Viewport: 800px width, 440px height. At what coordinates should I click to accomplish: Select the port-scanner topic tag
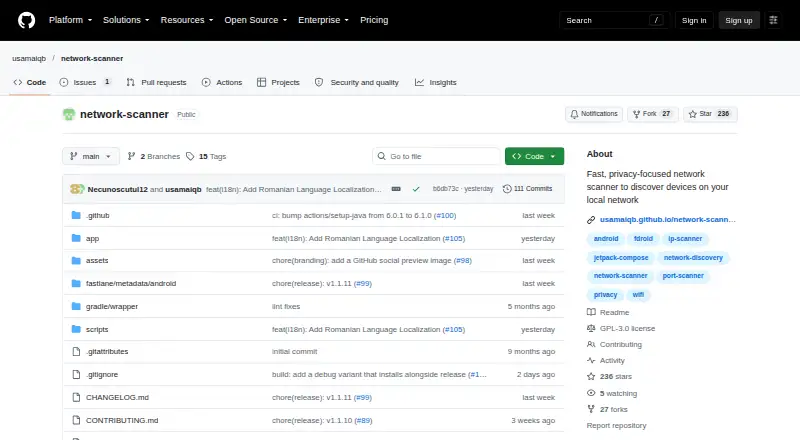pos(683,276)
